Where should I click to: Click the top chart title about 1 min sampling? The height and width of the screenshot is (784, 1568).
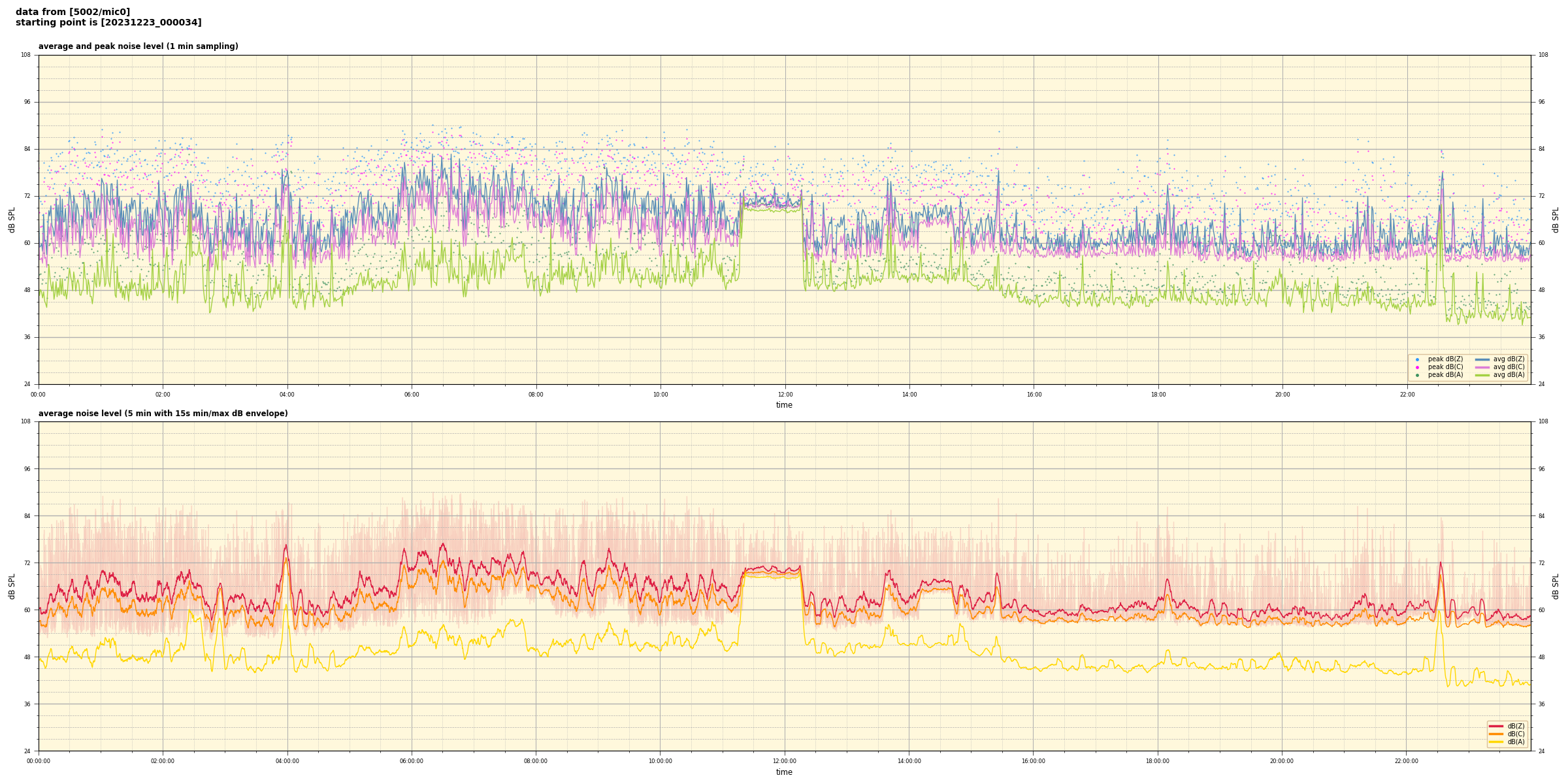[138, 46]
